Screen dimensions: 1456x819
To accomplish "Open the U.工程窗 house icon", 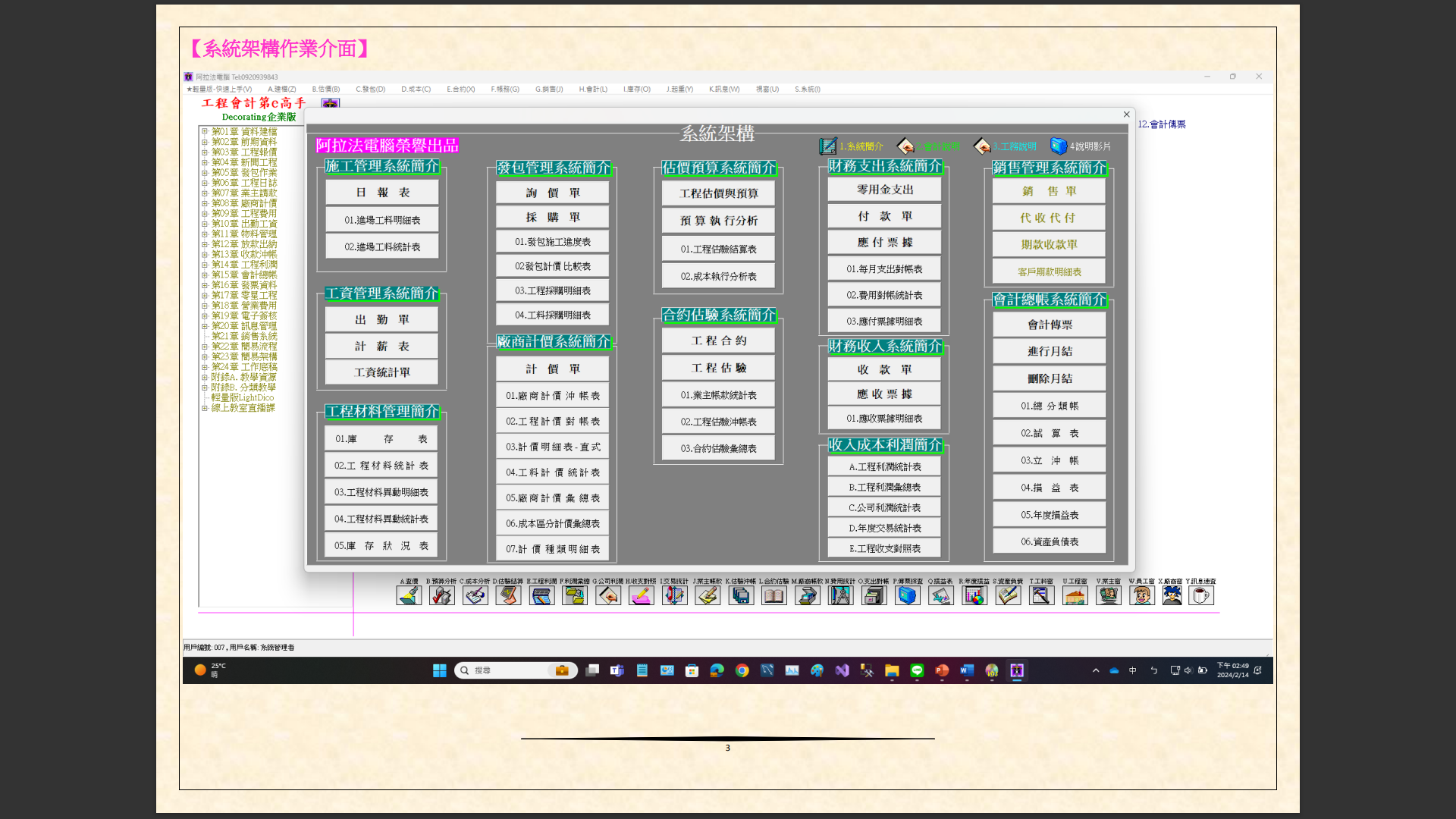I will (1075, 595).
